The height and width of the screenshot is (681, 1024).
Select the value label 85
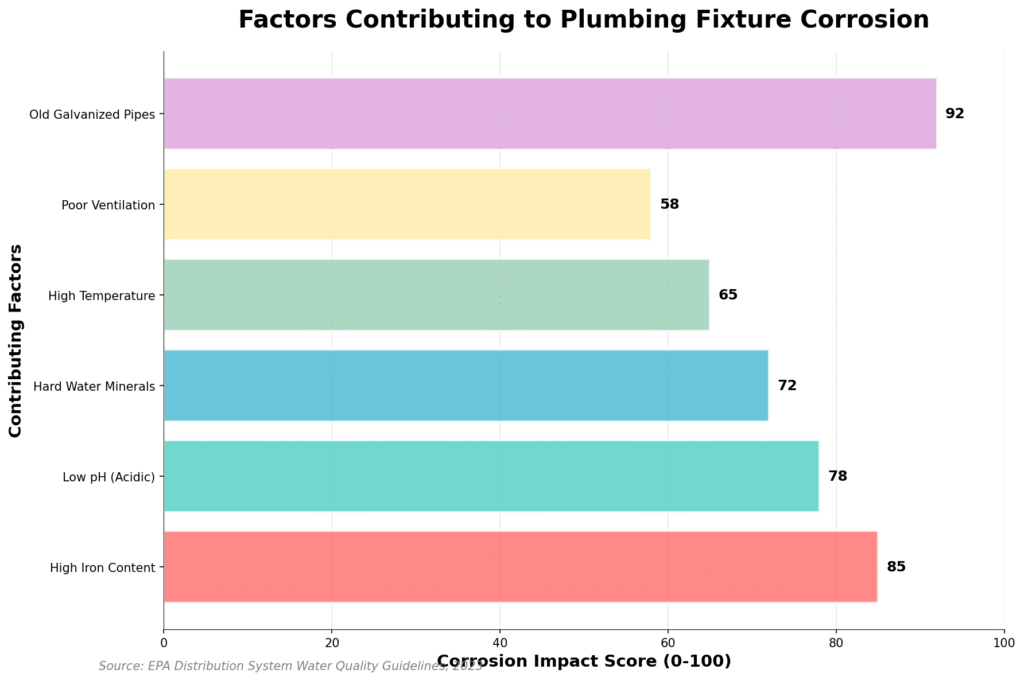896,567
